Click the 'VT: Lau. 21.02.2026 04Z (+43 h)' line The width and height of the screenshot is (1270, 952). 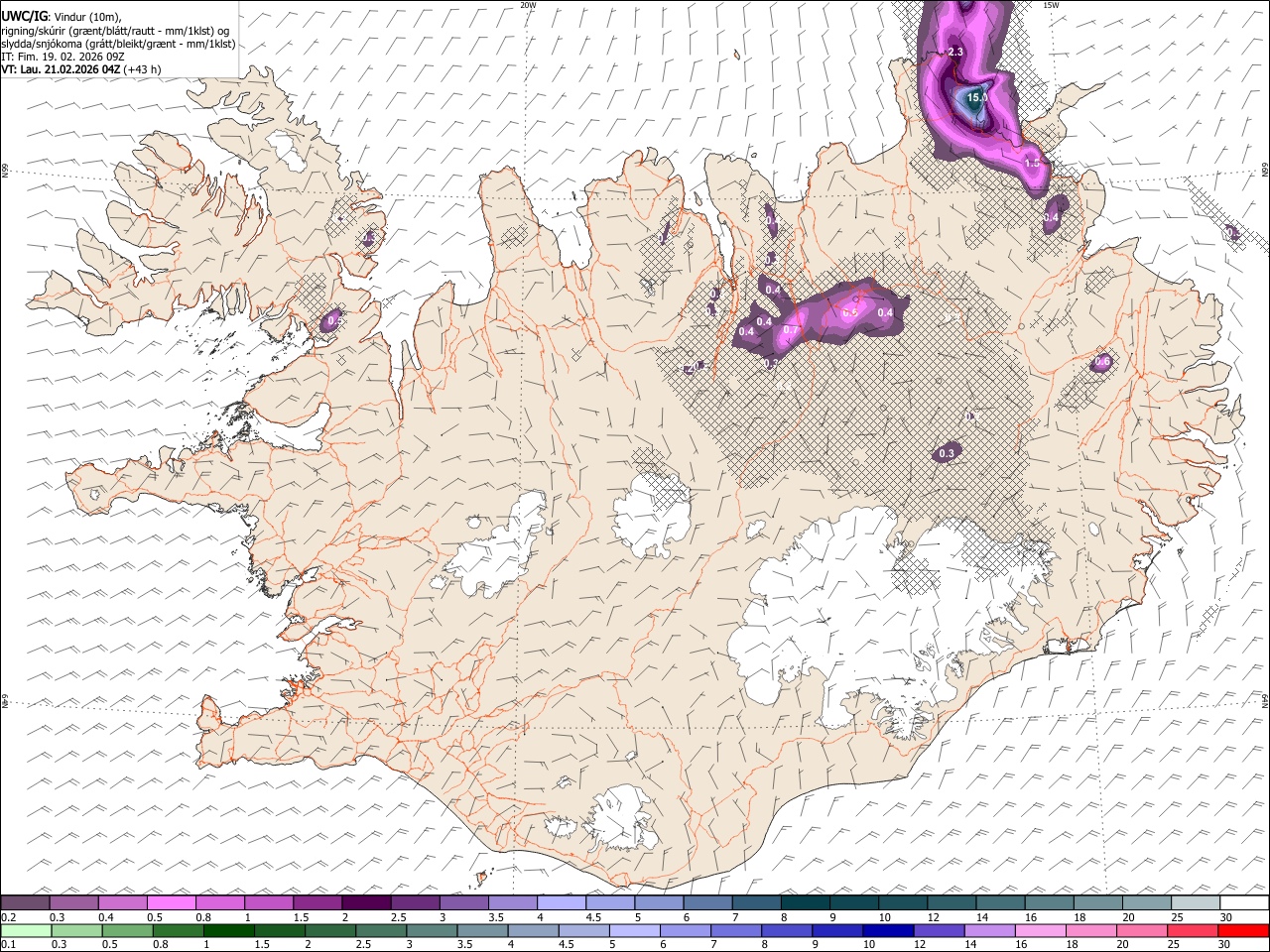(x=81, y=69)
